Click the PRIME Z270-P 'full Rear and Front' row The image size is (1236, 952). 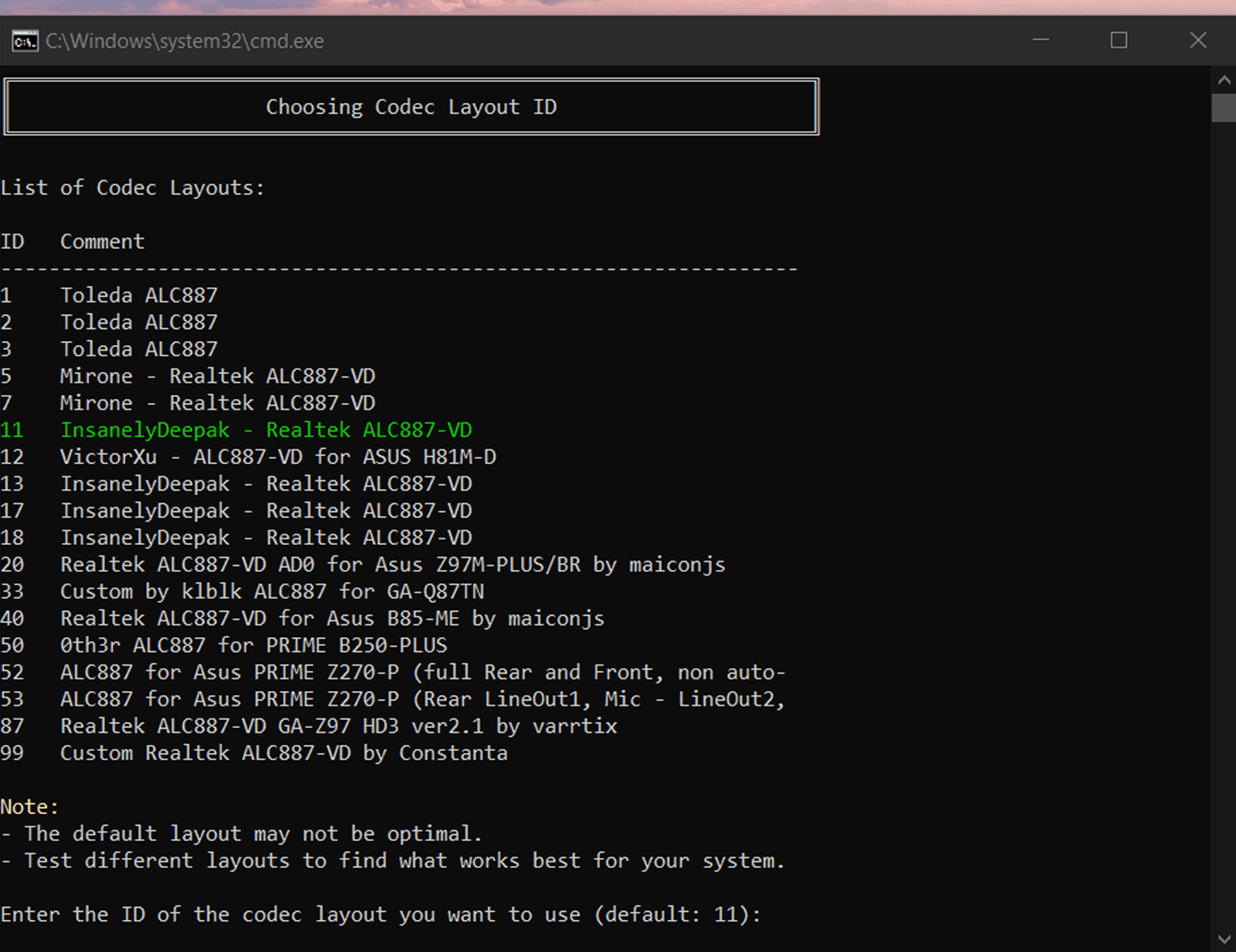pos(393,672)
